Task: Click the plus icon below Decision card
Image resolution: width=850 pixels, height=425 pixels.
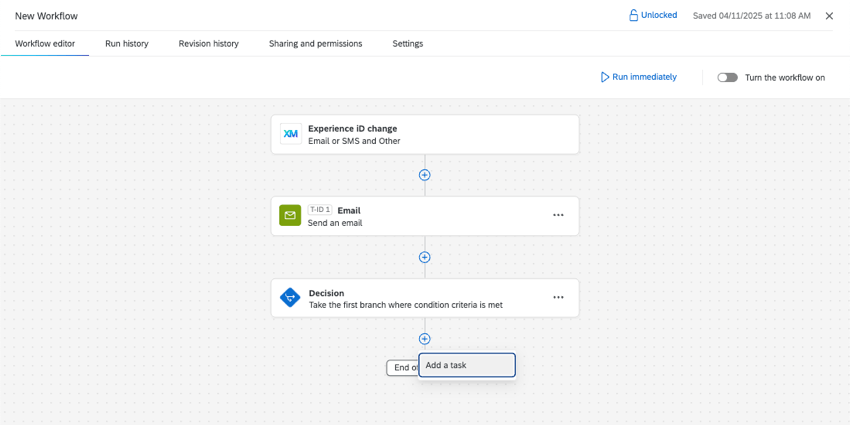Action: pos(424,339)
